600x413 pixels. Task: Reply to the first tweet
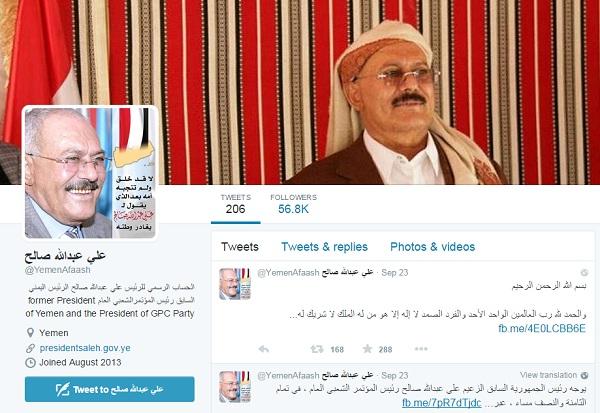pos(264,349)
